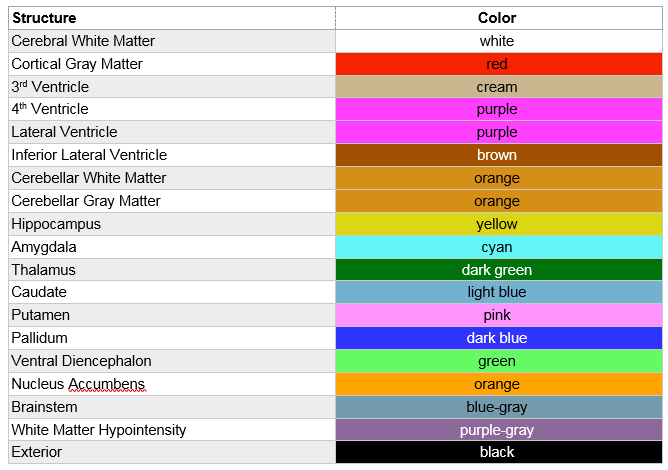Select the orange Nucleus Accumbens color cell
The width and height of the screenshot is (668, 470).
(498, 384)
